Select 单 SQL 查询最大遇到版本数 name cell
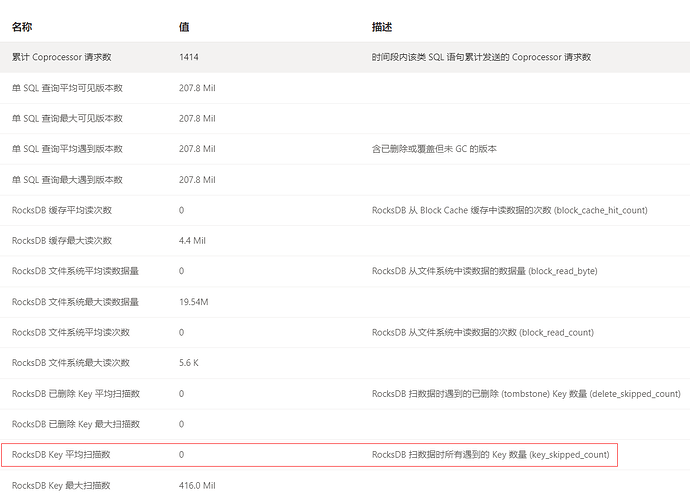 tap(67, 180)
